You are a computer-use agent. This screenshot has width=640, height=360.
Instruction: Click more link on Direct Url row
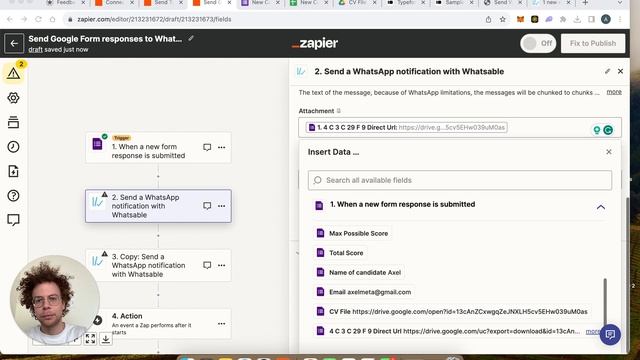point(592,331)
